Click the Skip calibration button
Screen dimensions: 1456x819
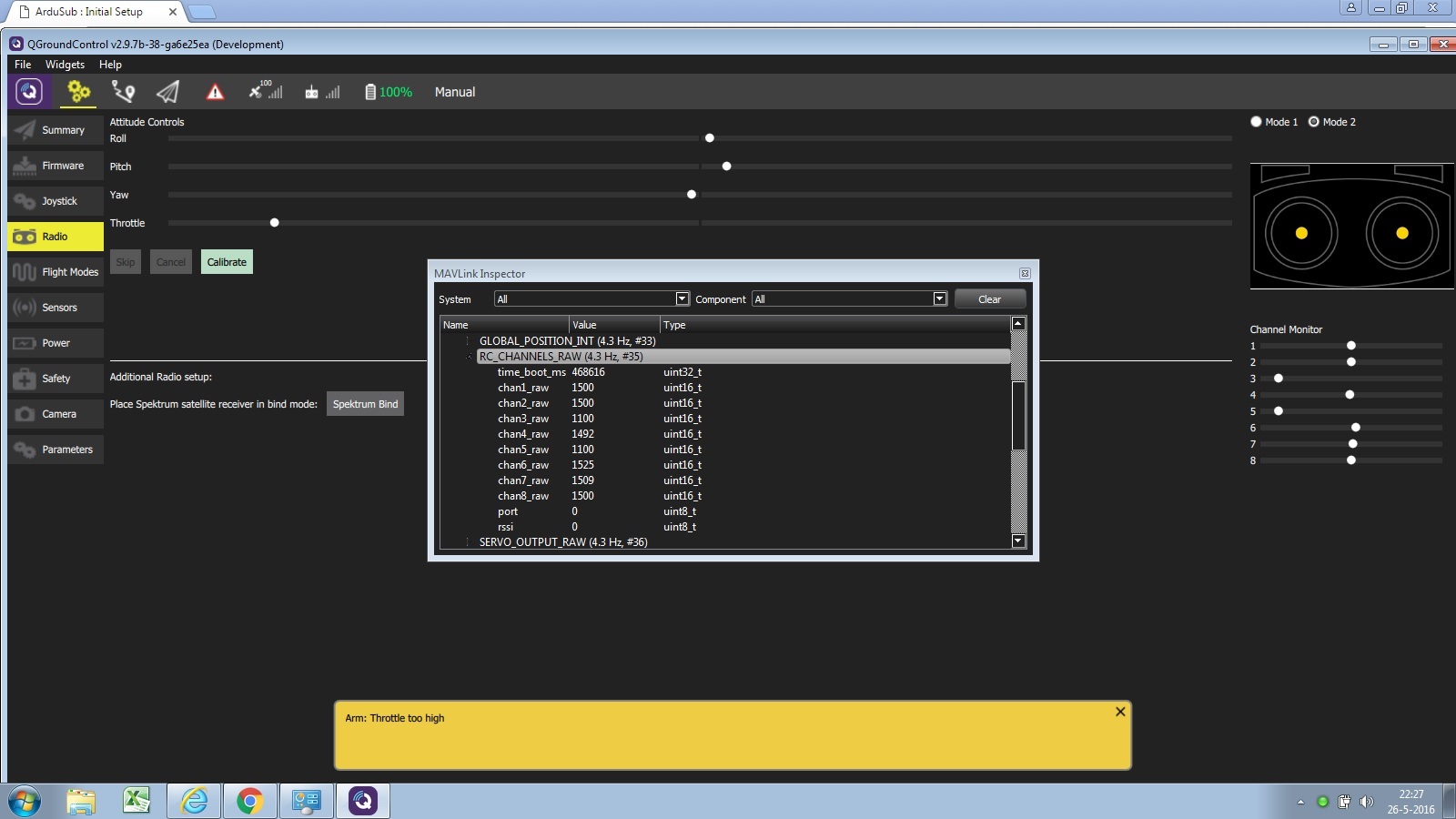point(126,262)
